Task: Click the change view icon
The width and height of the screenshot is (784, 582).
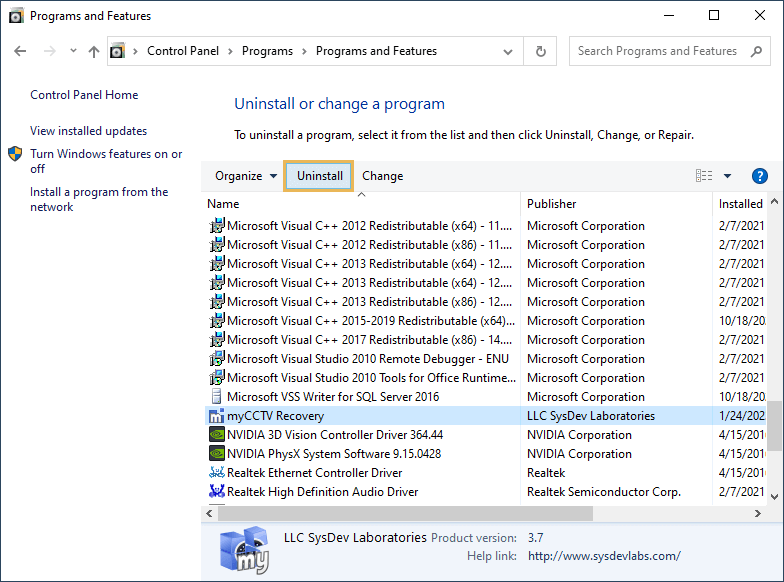Action: pyautogui.click(x=704, y=176)
